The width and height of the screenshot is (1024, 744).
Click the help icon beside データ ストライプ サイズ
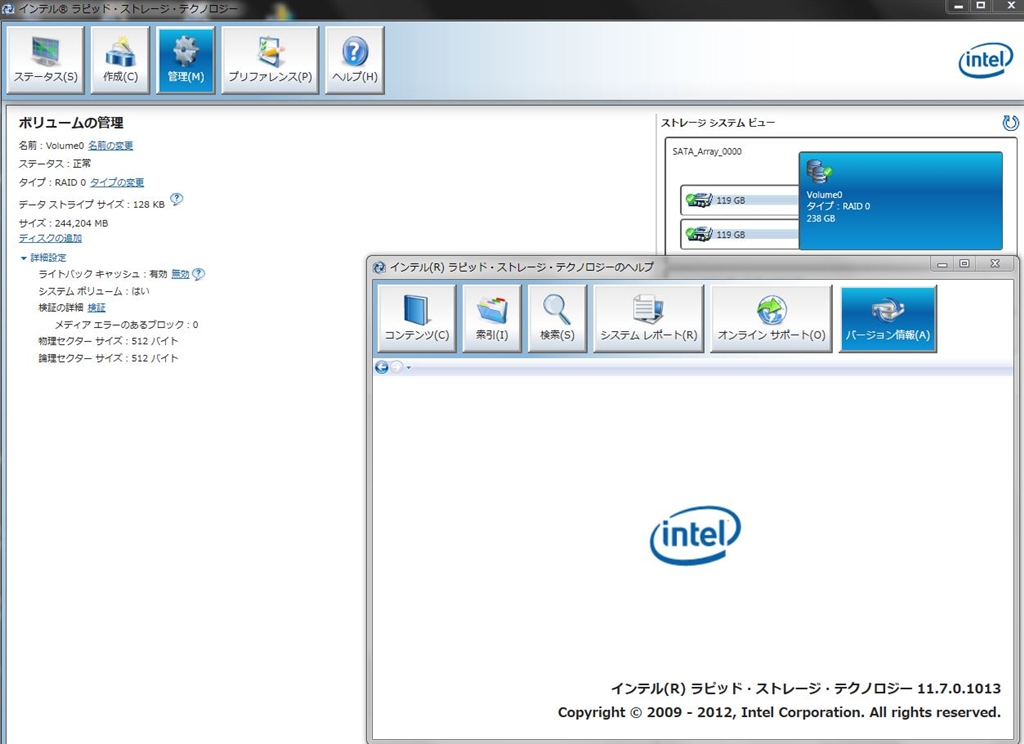point(176,199)
